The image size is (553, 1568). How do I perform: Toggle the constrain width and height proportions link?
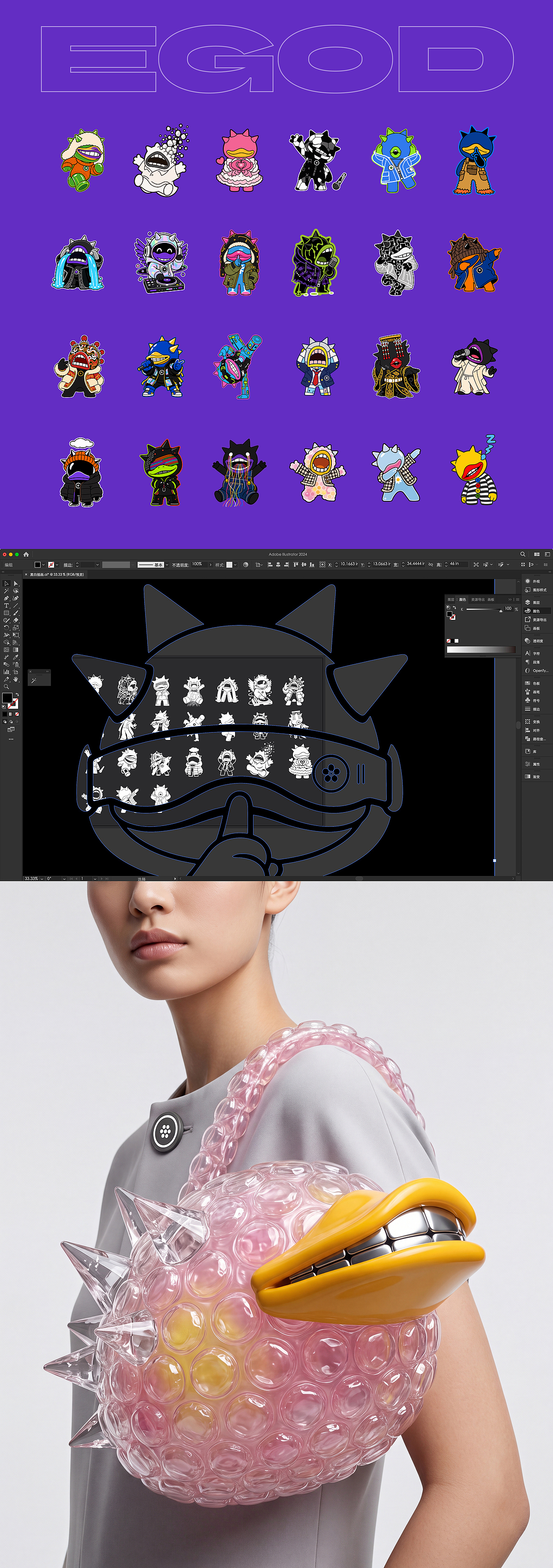(431, 565)
